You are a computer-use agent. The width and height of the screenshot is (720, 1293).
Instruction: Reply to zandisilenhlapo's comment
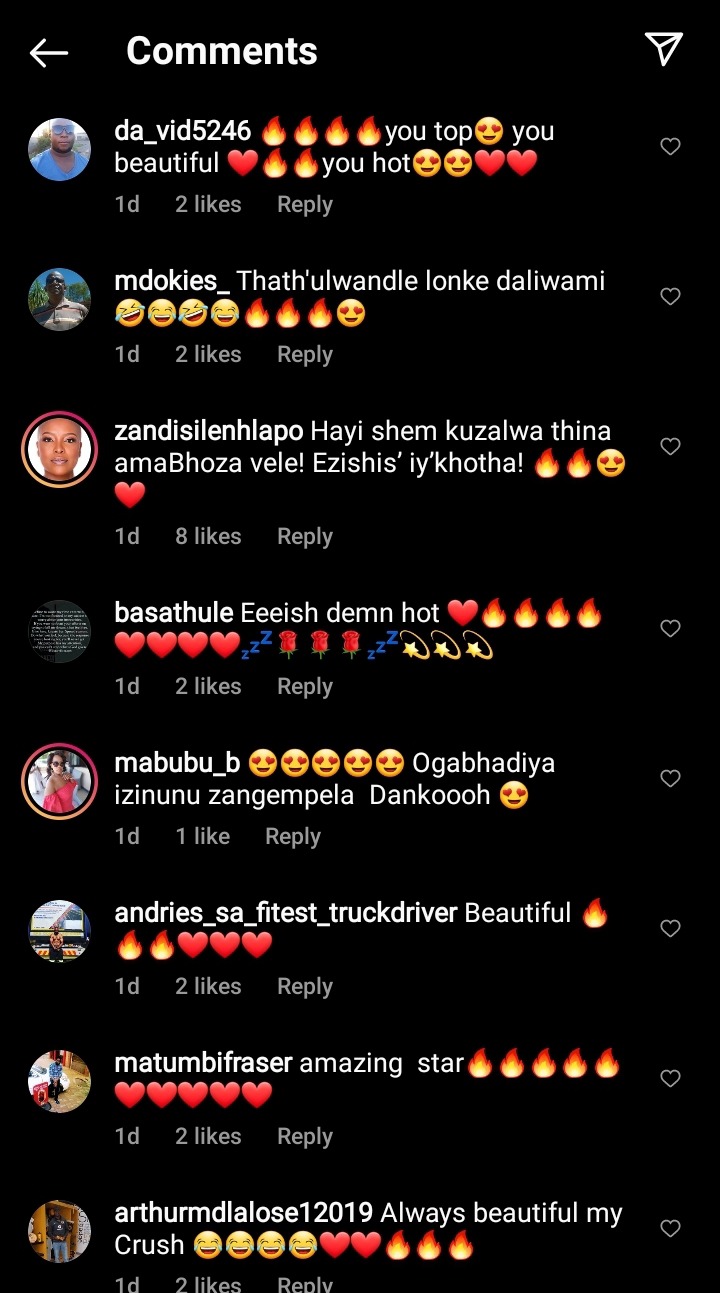[x=305, y=537]
